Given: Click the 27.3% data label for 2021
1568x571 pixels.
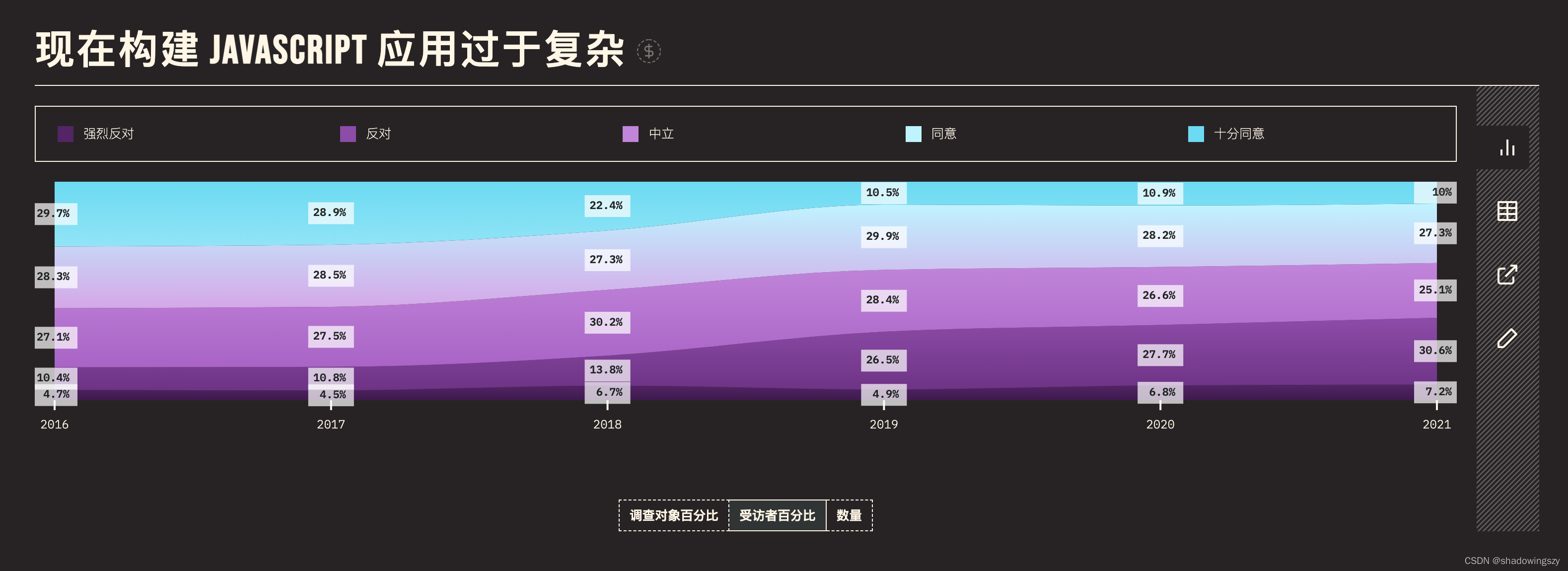Looking at the screenshot, I should click(x=1435, y=233).
